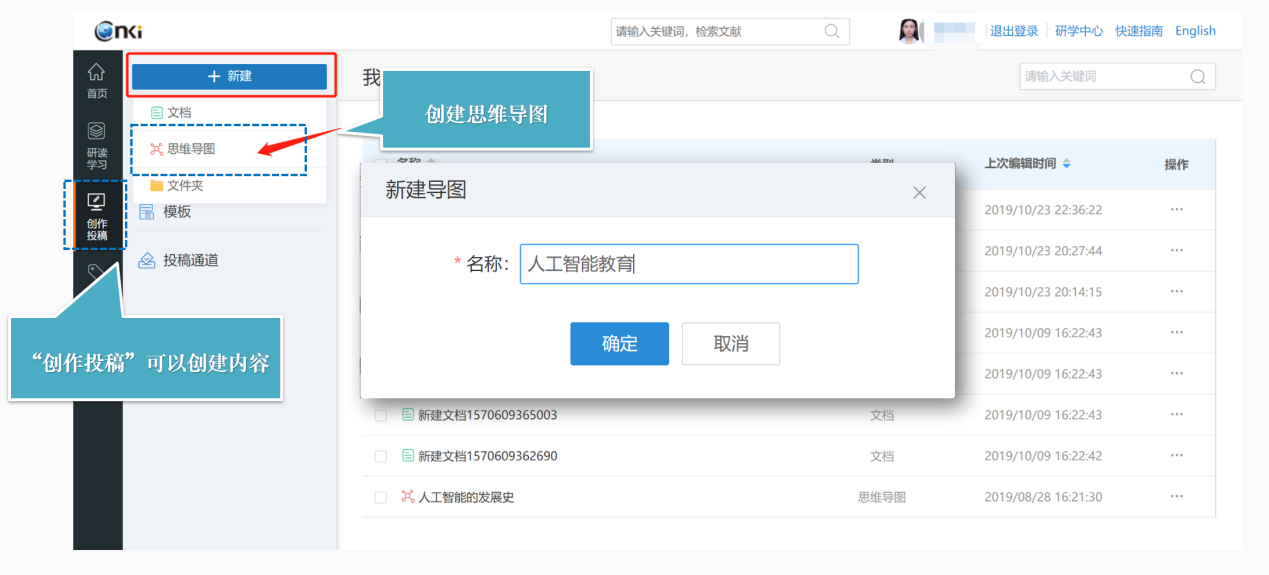
Task: Click the 名称 text field in dialog
Action: click(689, 264)
